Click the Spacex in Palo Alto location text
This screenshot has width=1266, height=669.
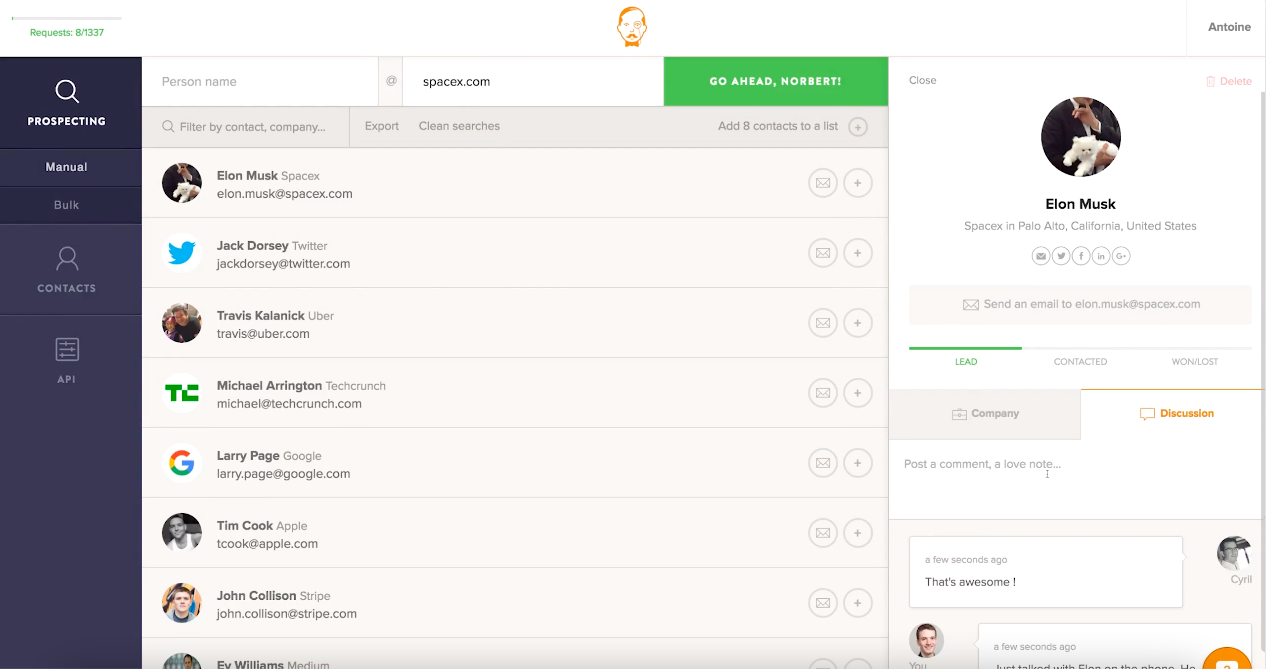coord(1080,226)
